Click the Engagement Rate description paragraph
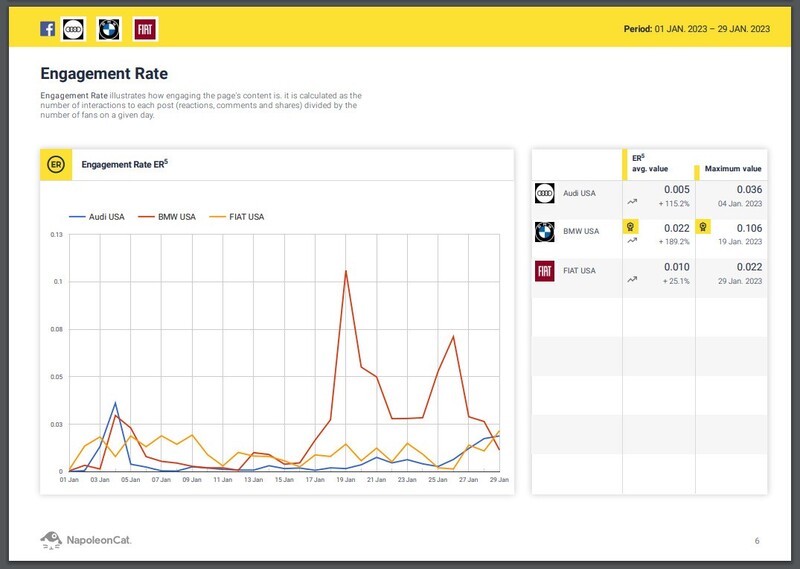 click(201, 105)
